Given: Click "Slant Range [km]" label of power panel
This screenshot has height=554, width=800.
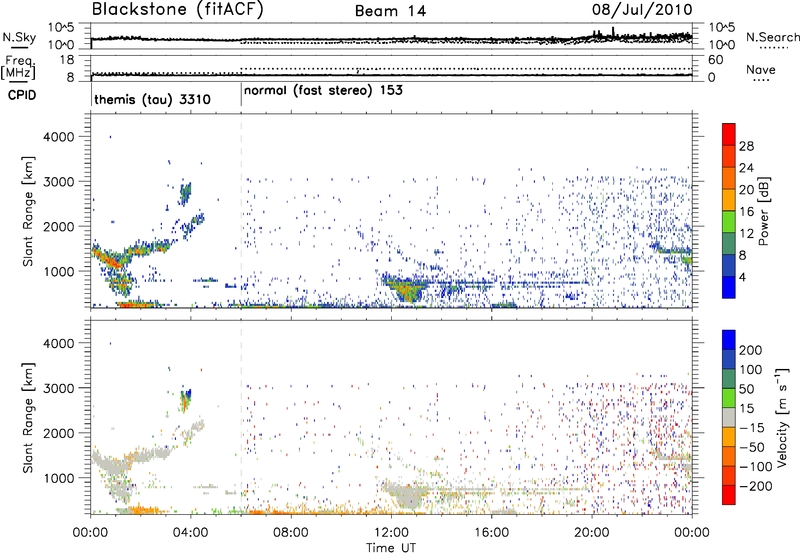Looking at the screenshot, I should click(28, 211).
